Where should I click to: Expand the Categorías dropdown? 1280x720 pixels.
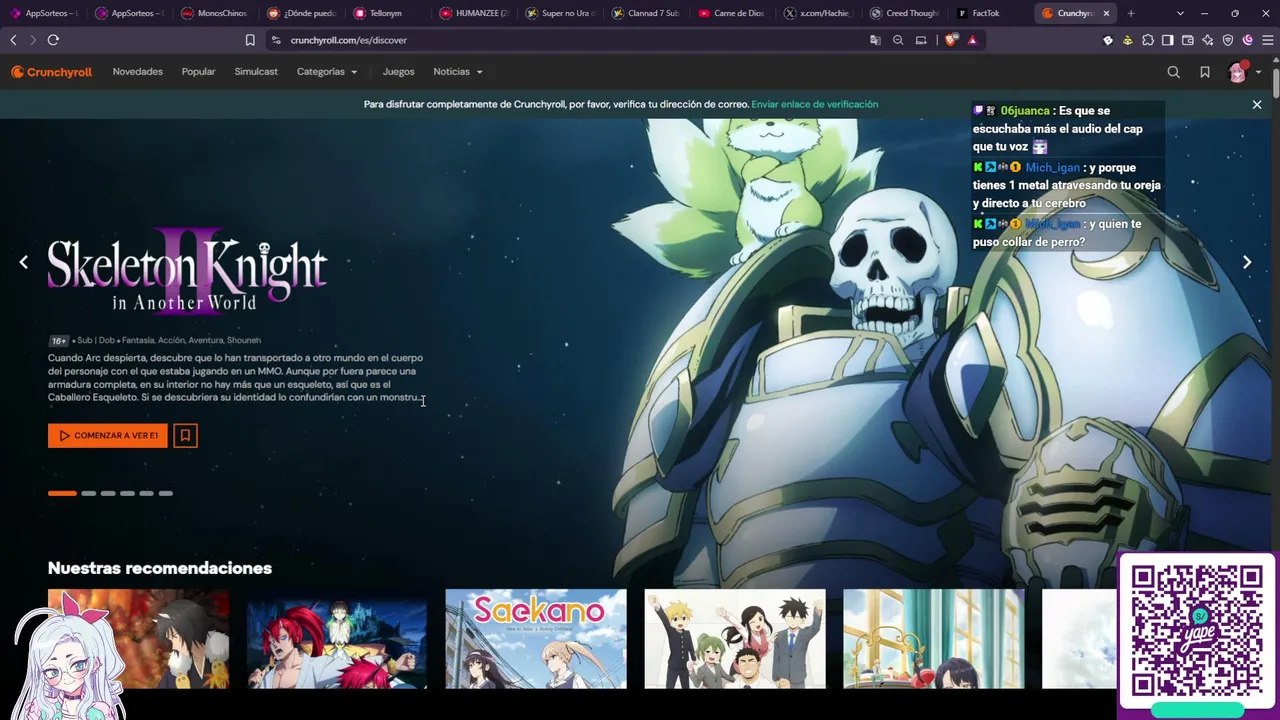(x=327, y=72)
